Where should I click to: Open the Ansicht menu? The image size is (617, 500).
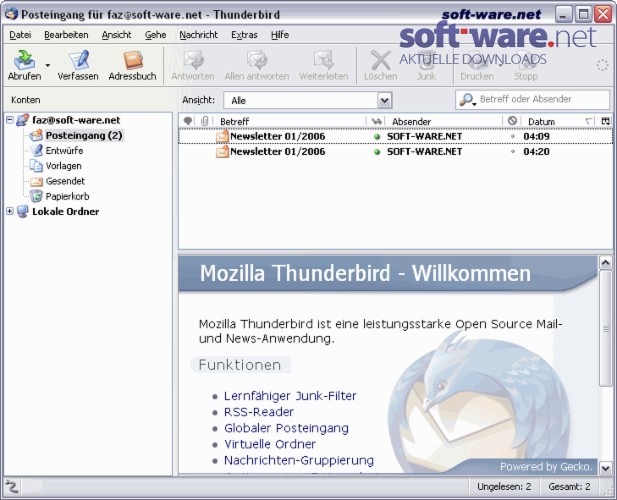(x=116, y=35)
